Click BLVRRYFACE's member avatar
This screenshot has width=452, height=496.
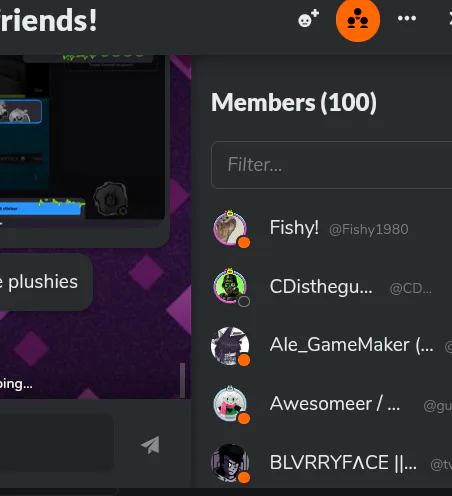(230, 463)
